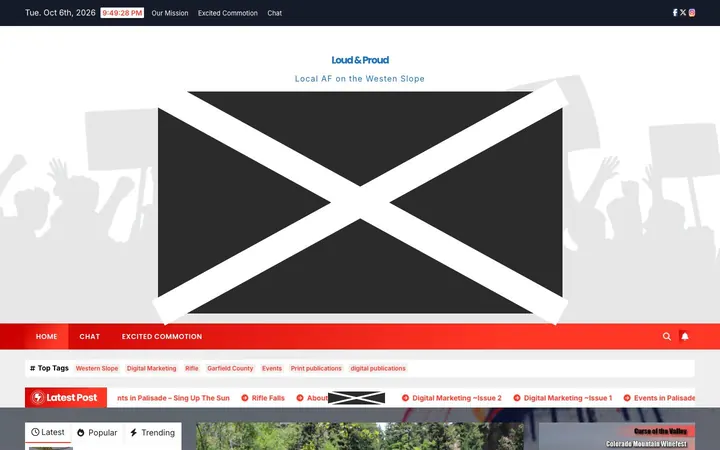Open the Facebook social icon
This screenshot has height=450, width=720.
pos(675,13)
